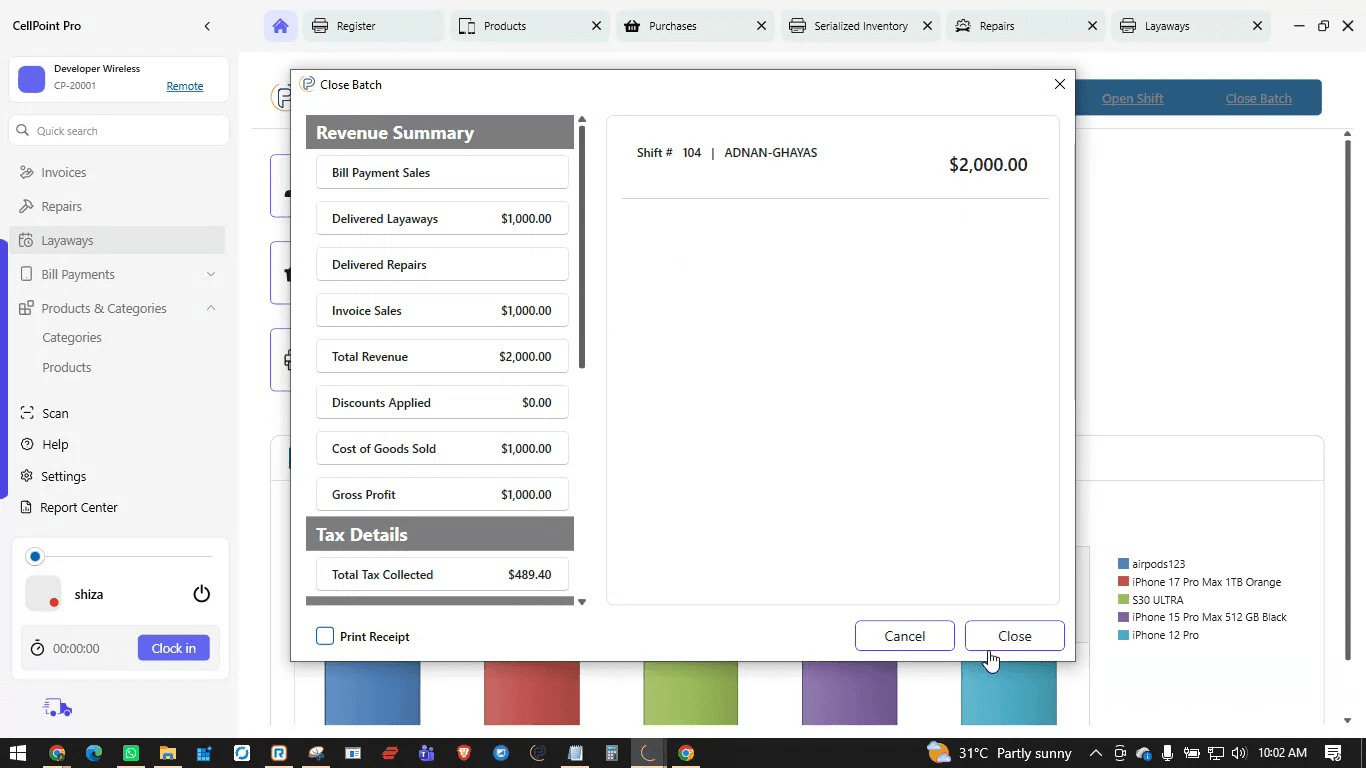This screenshot has width=1366, height=768.
Task: Click the Quick search field
Action: [119, 131]
